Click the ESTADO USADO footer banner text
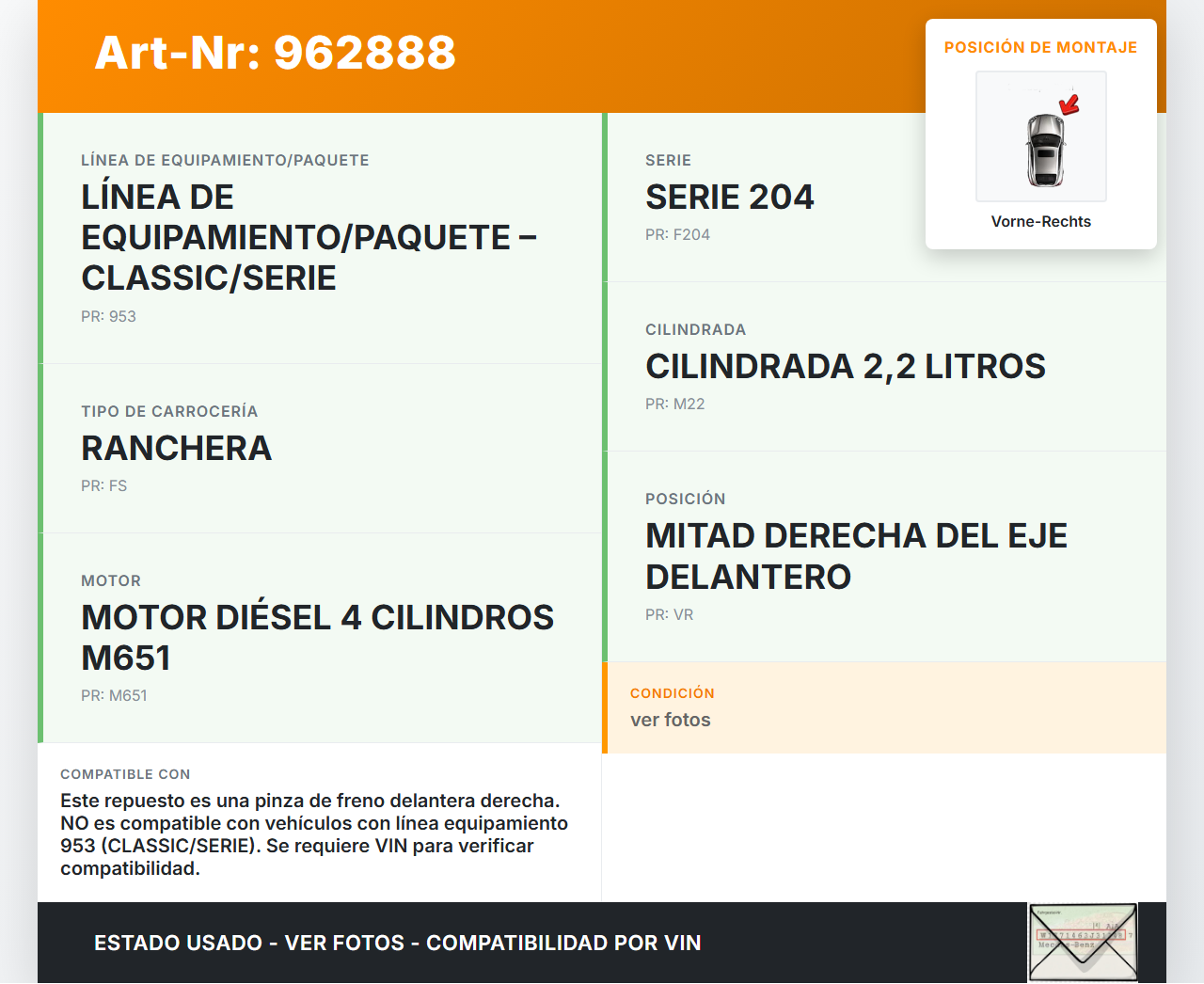The width and height of the screenshot is (1204, 984). coord(397,943)
